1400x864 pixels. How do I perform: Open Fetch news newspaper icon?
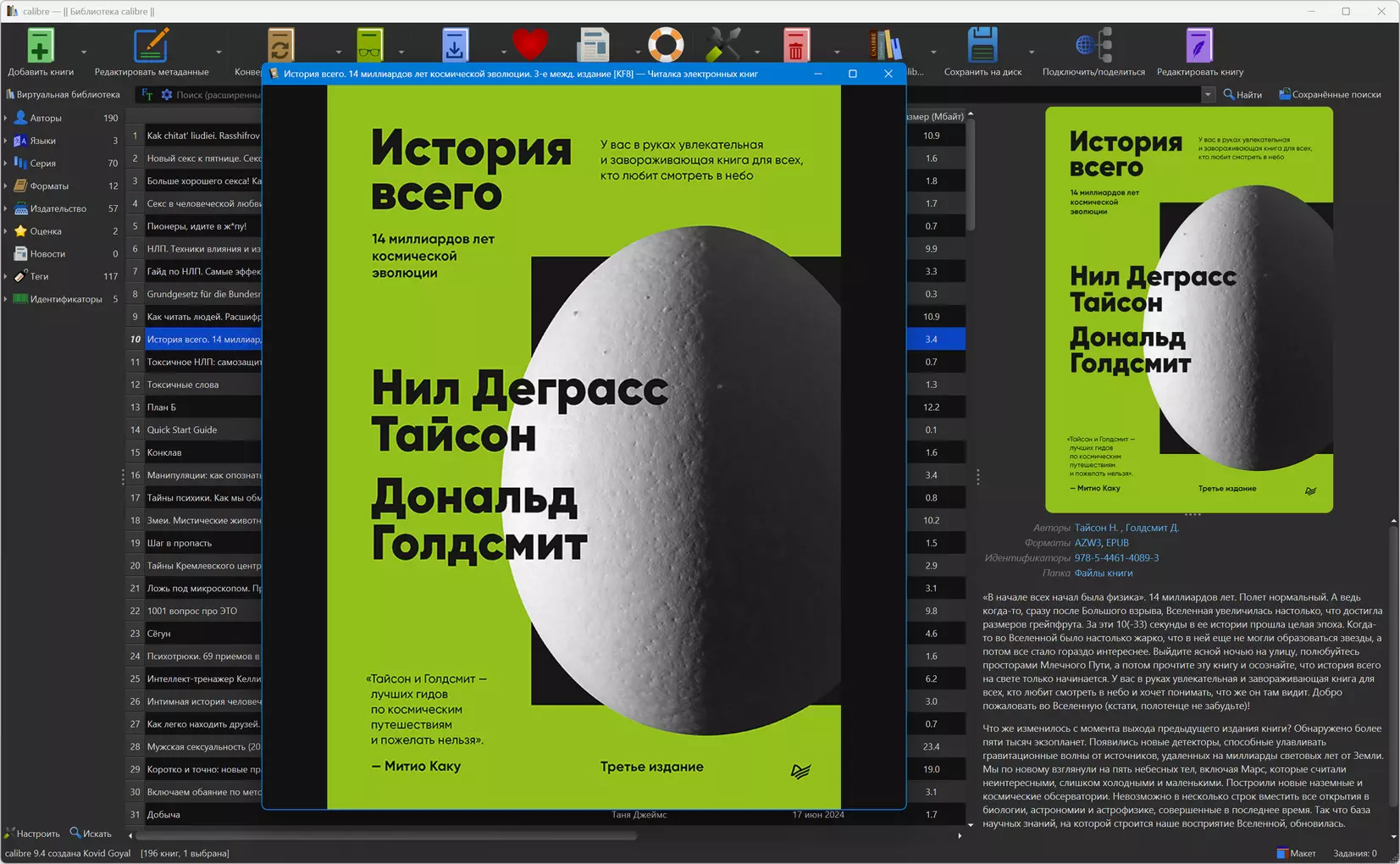coord(593,46)
